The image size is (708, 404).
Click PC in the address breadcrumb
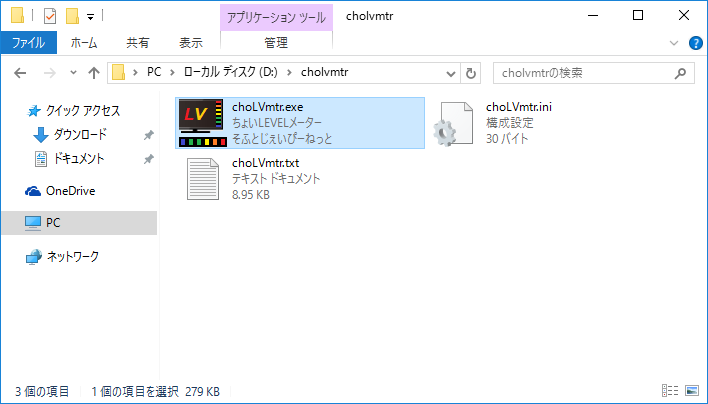154,72
